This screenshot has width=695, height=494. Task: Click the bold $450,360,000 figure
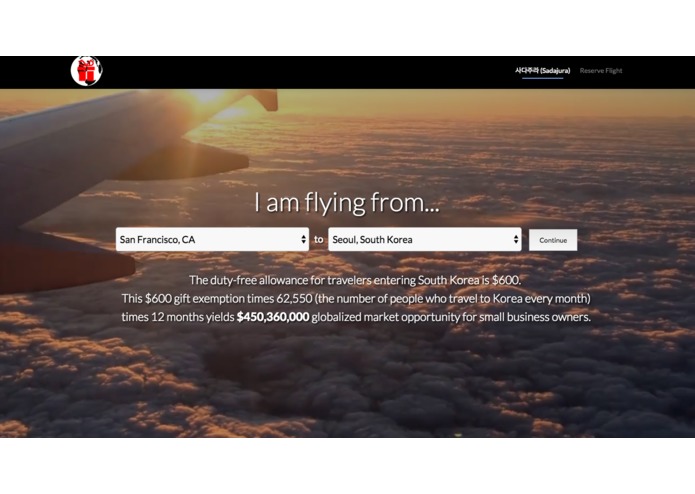[x=273, y=317]
